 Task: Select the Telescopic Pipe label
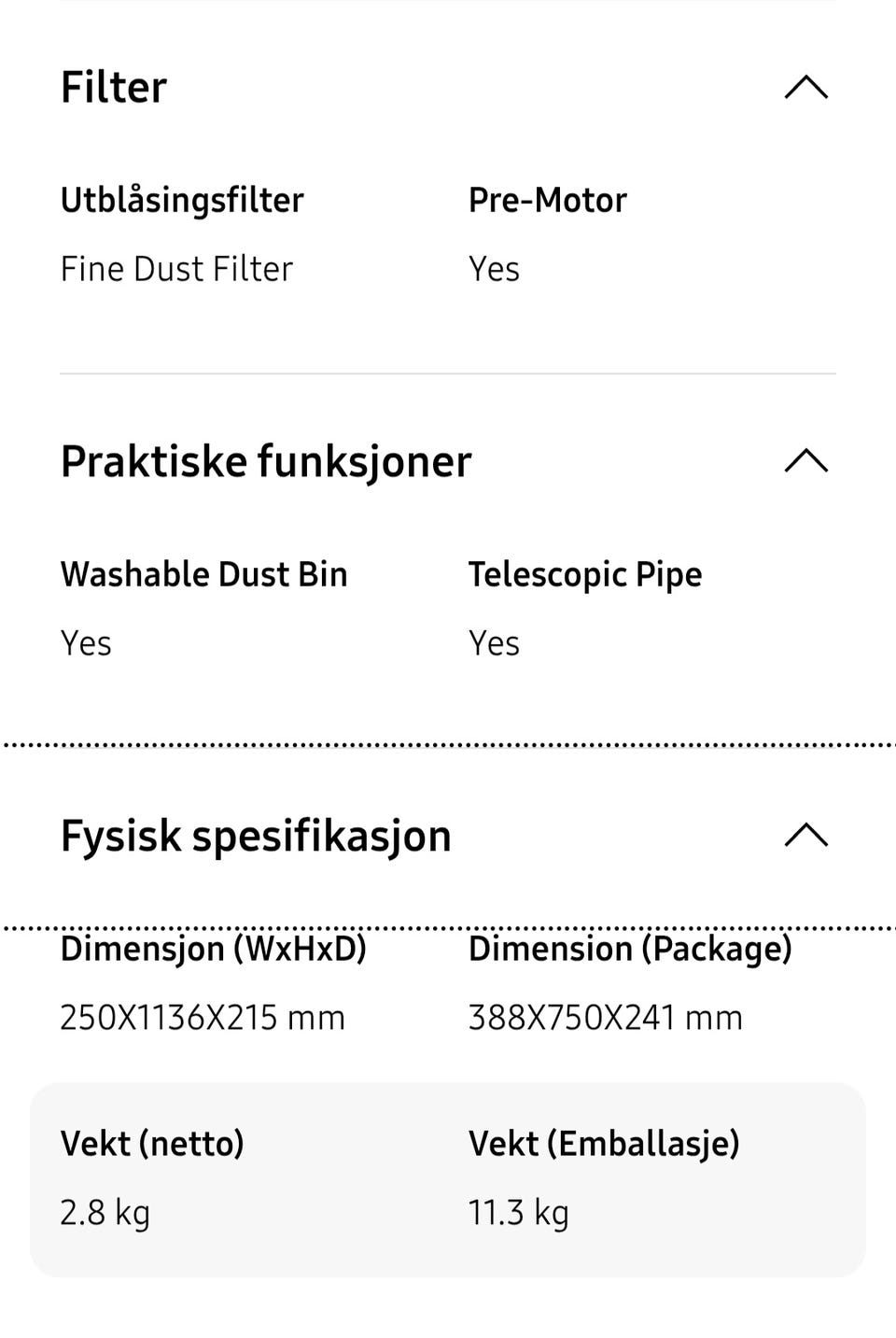pos(584,574)
